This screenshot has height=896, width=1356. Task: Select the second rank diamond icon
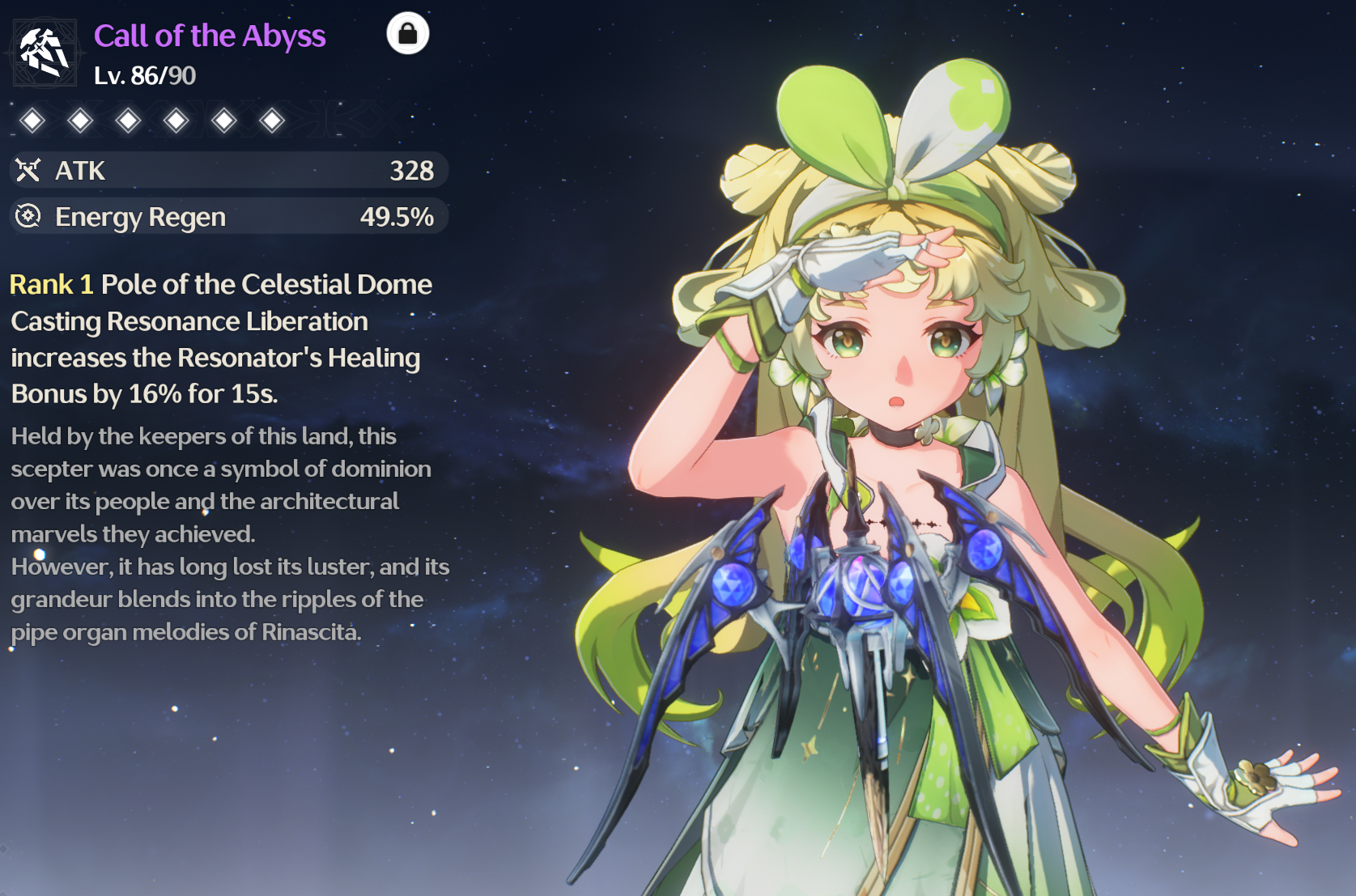coord(80,121)
